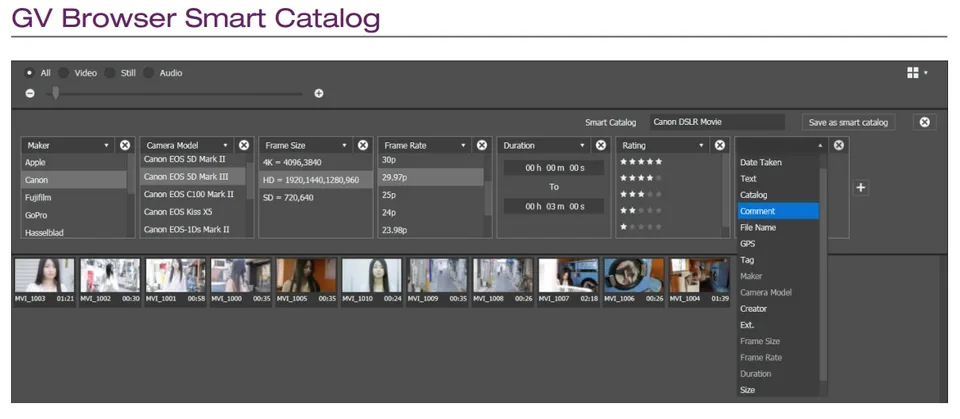Select the Video radio button
The width and height of the screenshot is (960, 419).
tap(63, 73)
